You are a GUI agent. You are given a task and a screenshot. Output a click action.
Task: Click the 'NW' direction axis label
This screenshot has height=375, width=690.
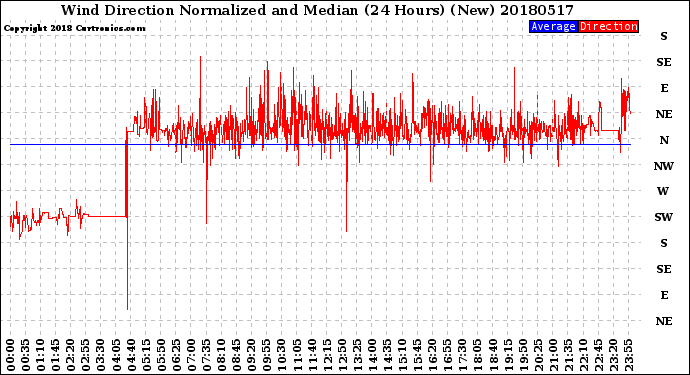click(x=664, y=166)
